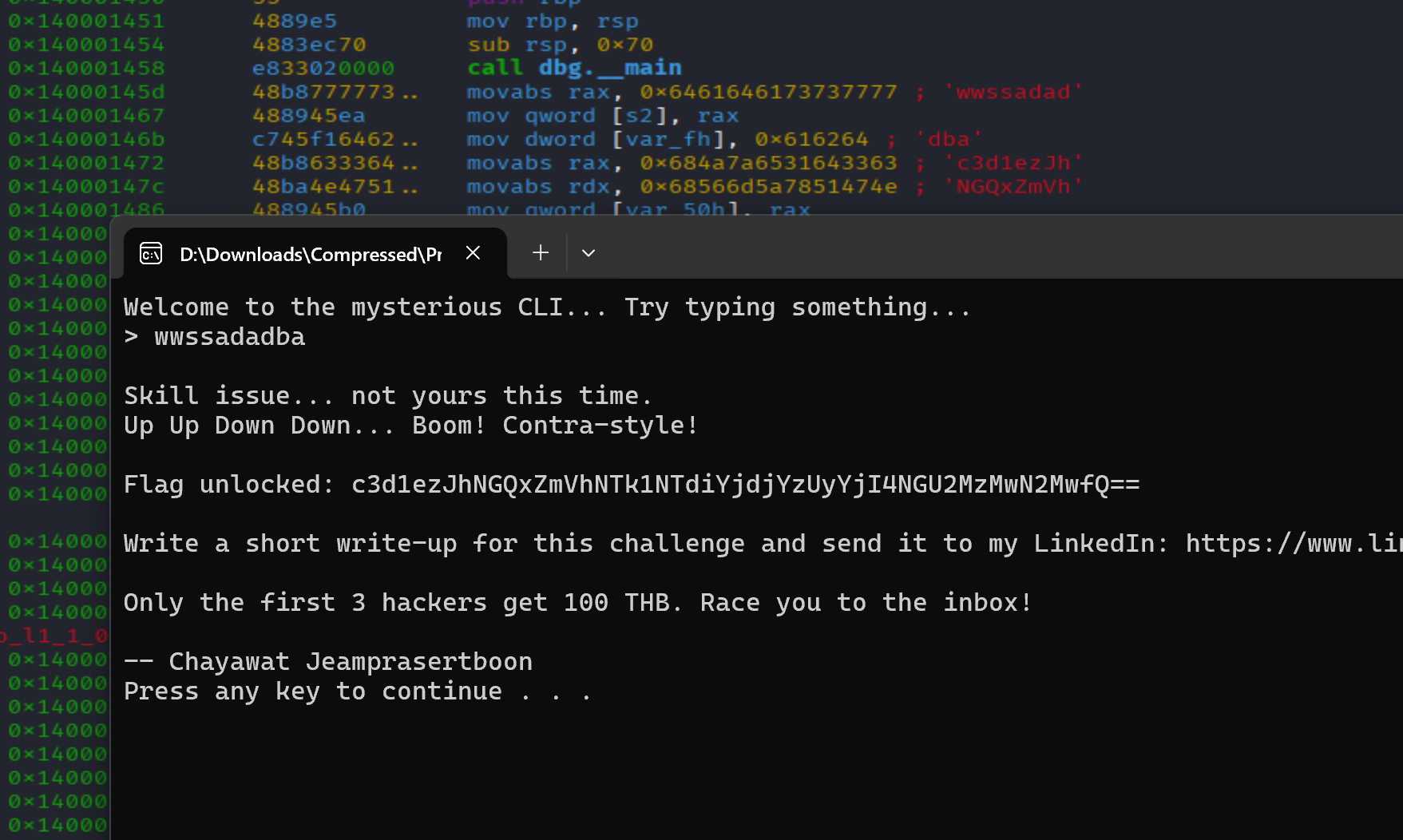This screenshot has height=840, width=1403.
Task: Click address 0x140001472 in the listing
Action: 86,163
